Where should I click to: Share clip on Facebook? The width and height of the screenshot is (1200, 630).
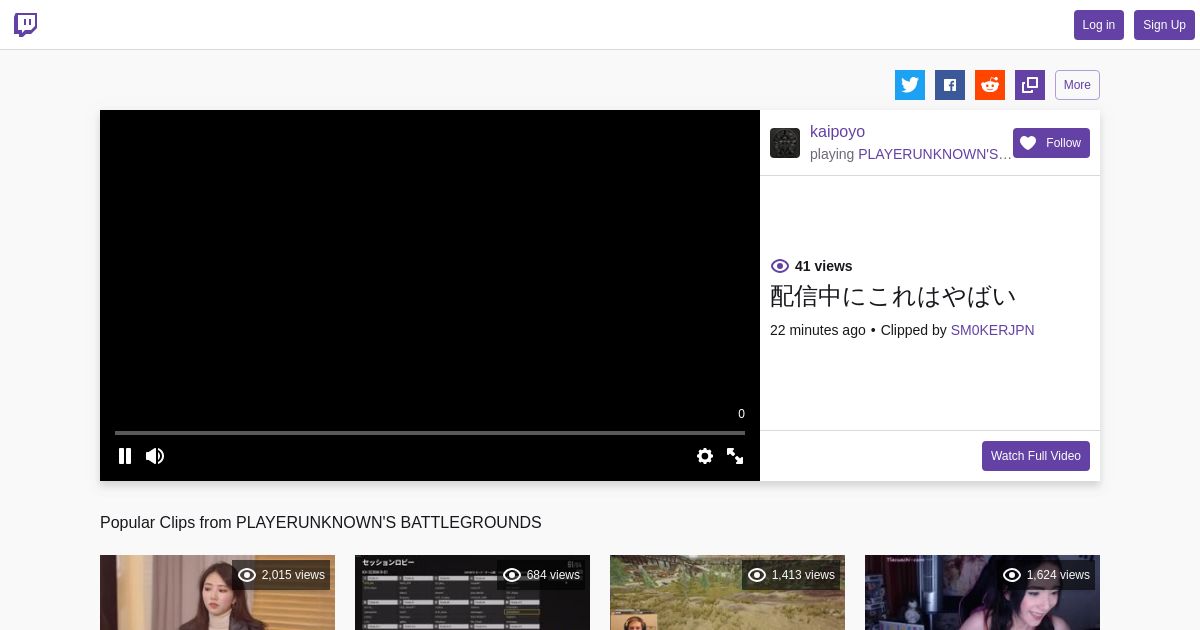point(950,85)
